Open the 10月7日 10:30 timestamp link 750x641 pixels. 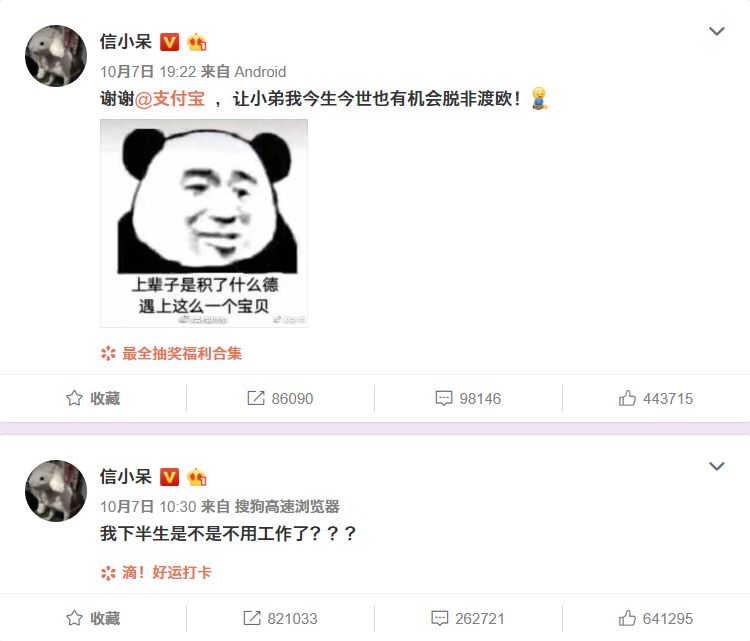point(148,507)
